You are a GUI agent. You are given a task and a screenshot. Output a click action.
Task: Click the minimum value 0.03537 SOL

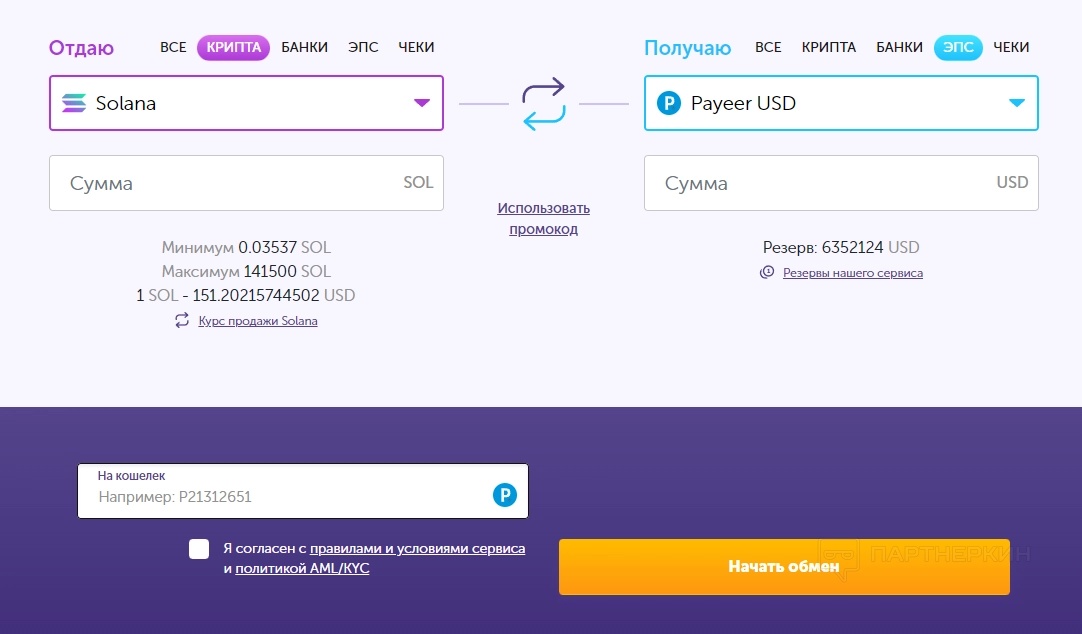pos(284,247)
